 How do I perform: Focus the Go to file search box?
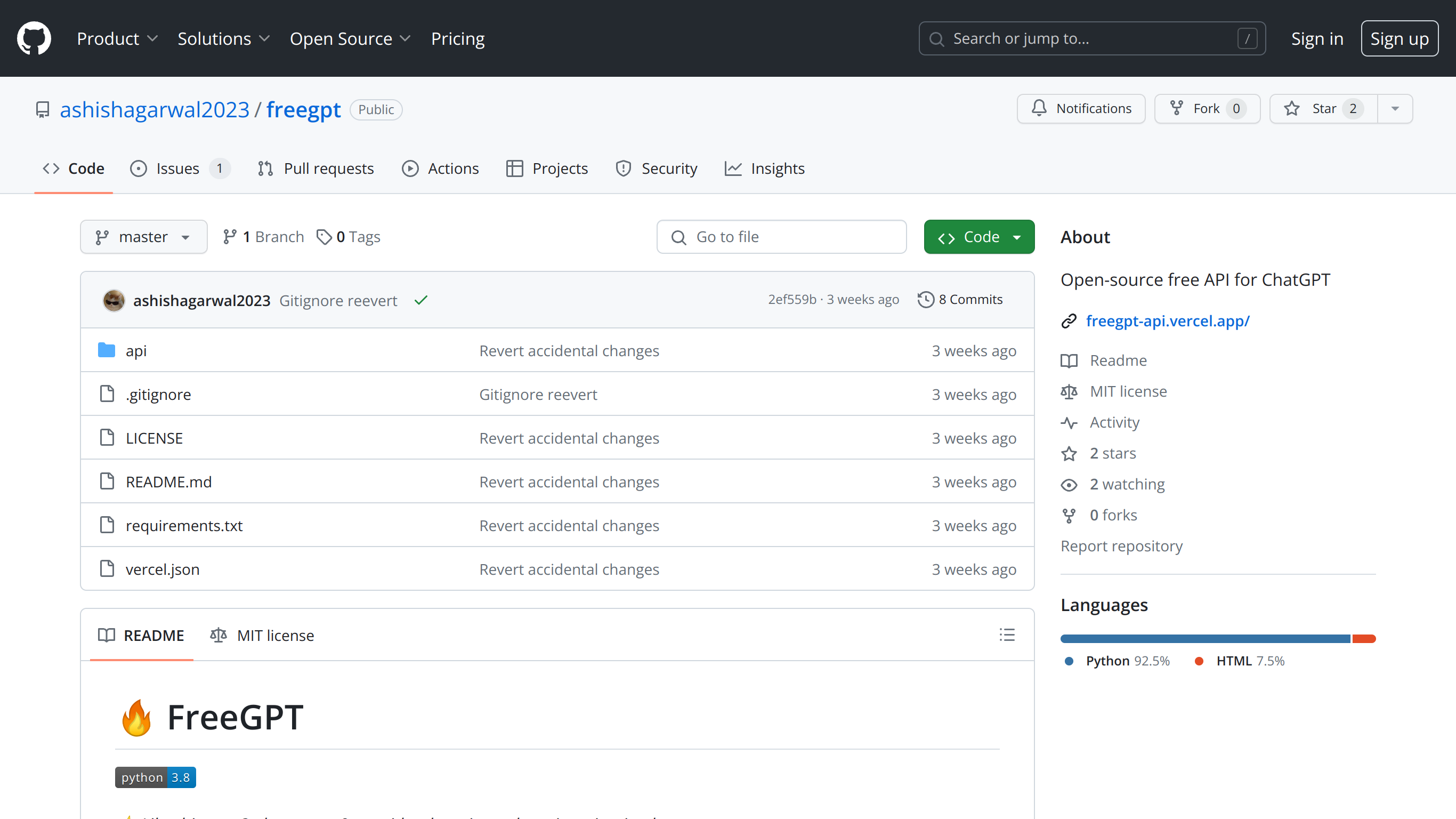point(782,237)
